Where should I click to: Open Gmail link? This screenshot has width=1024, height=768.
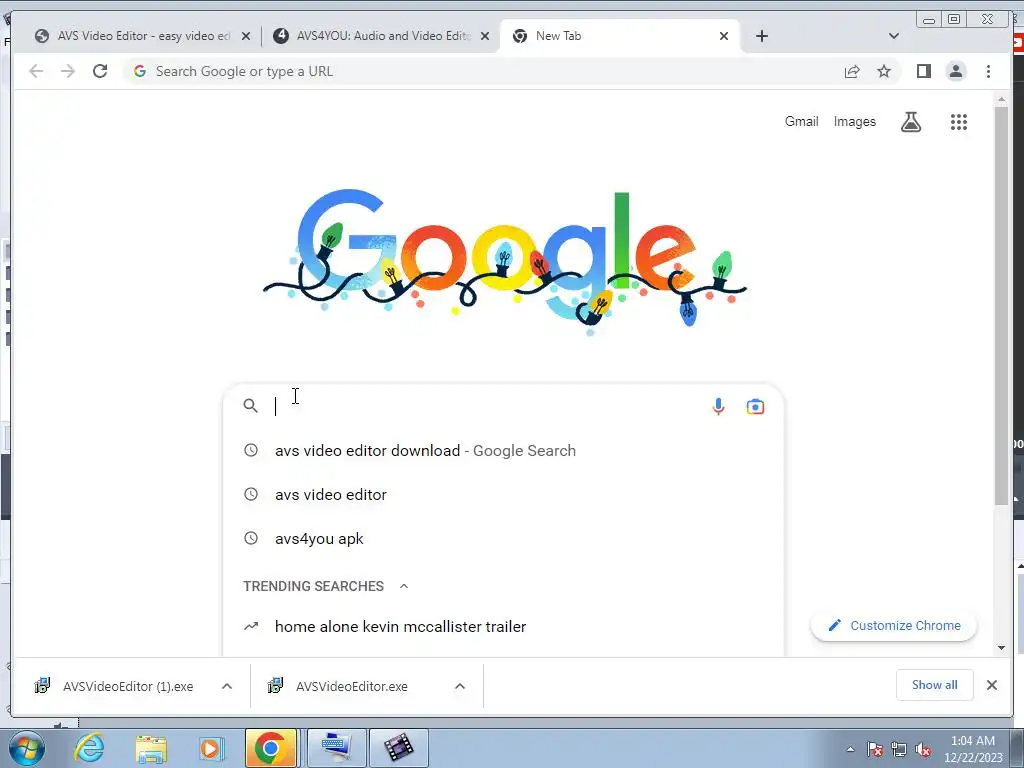pyautogui.click(x=801, y=121)
